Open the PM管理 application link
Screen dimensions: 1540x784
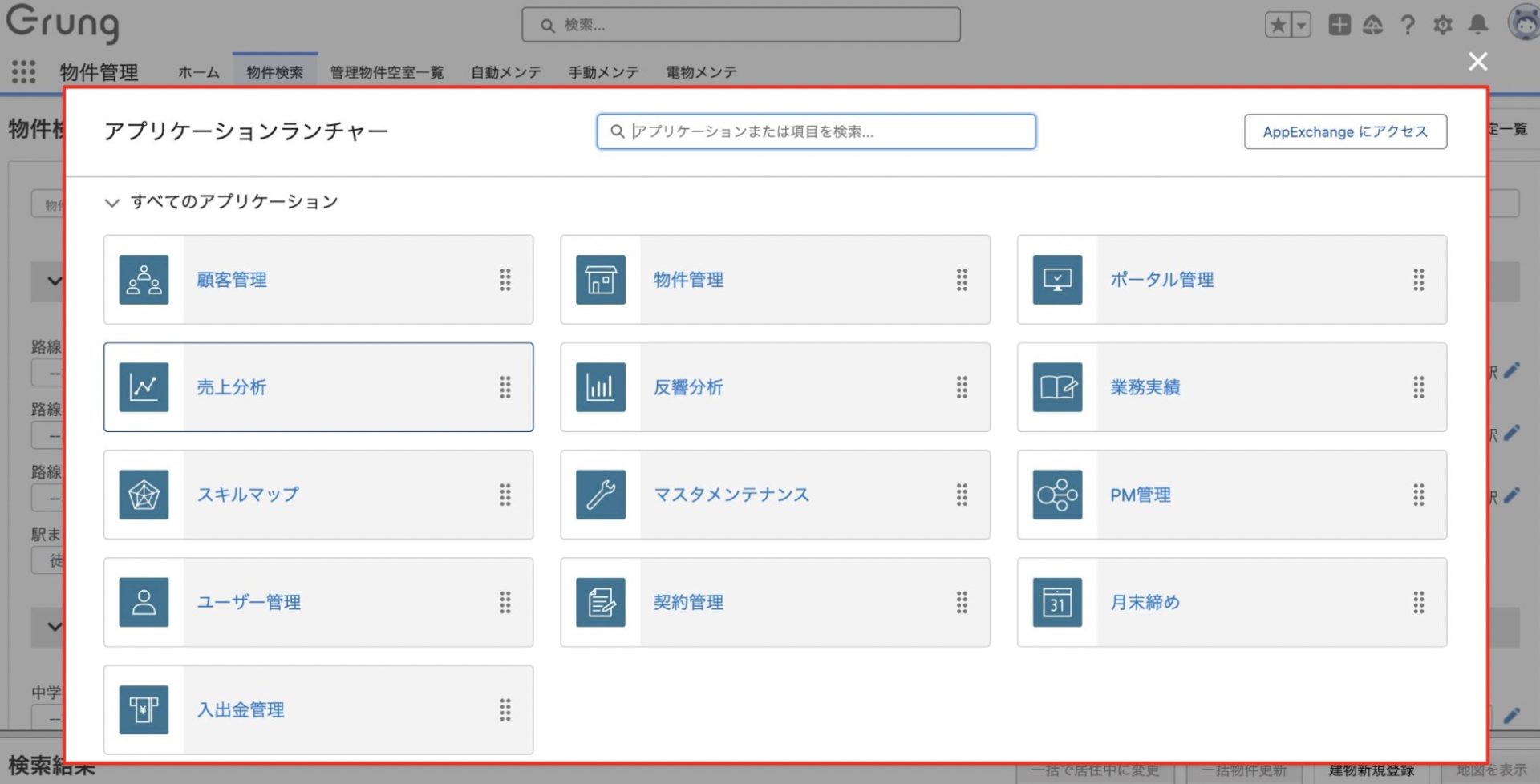(x=1140, y=495)
